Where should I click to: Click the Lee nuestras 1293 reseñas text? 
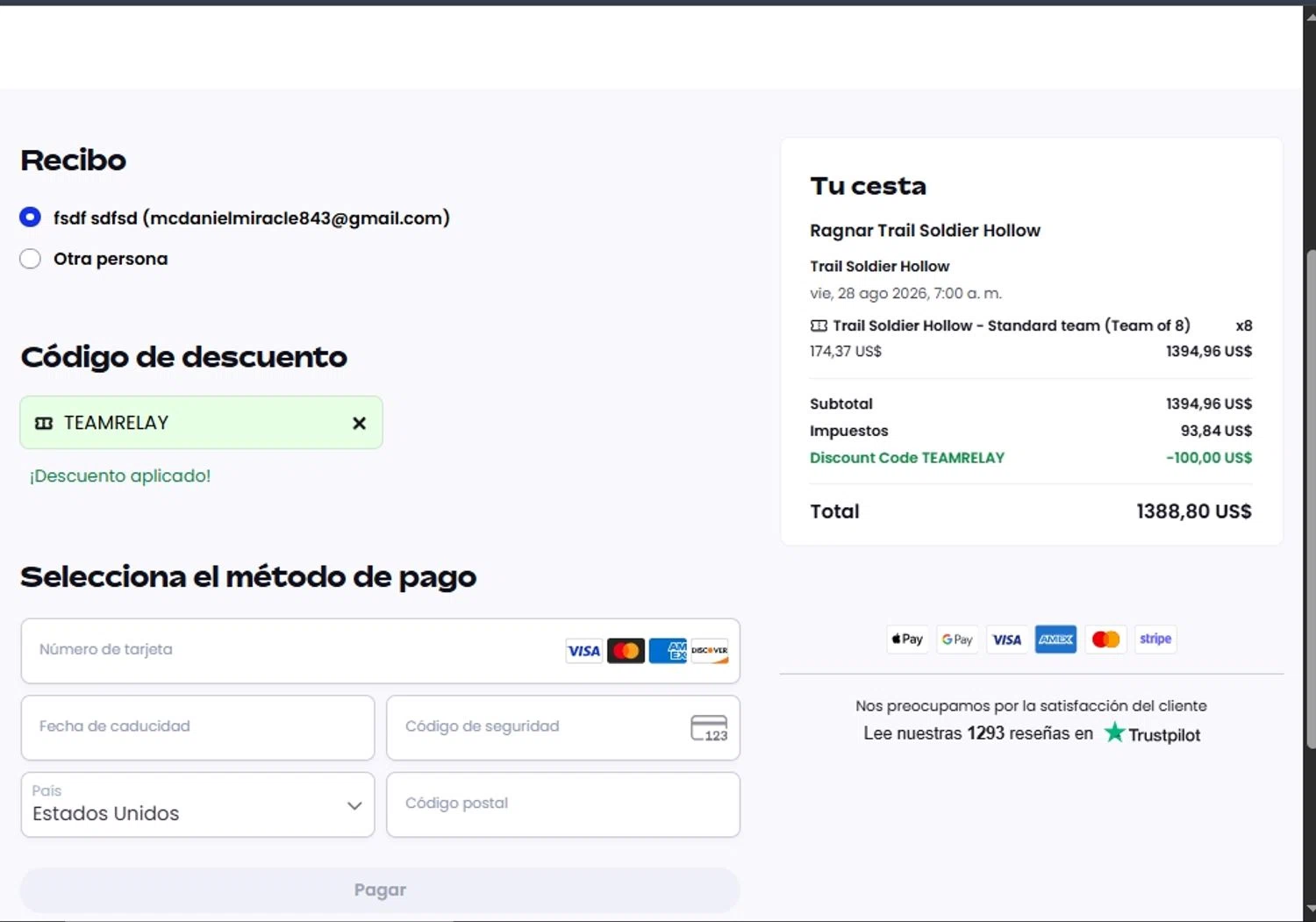[978, 733]
